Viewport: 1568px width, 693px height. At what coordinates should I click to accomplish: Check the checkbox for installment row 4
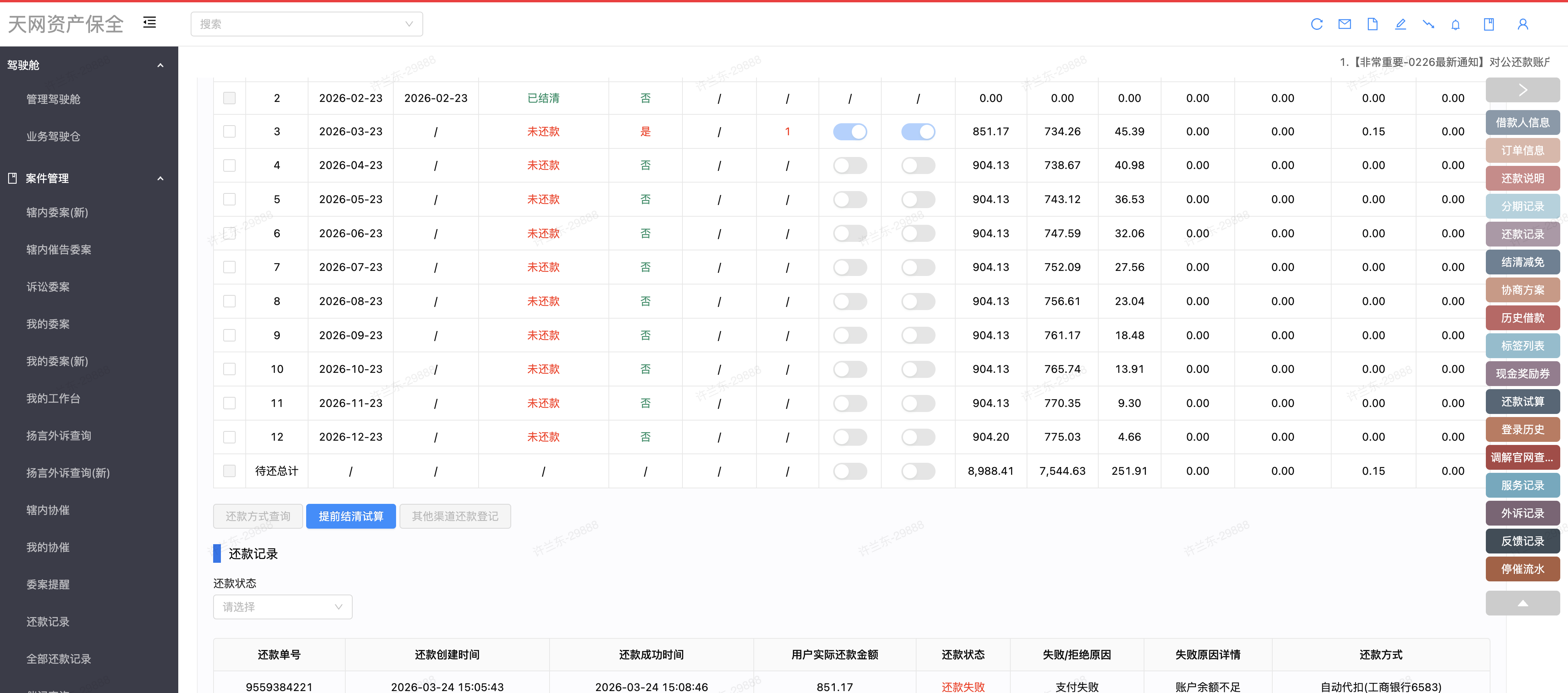click(229, 165)
